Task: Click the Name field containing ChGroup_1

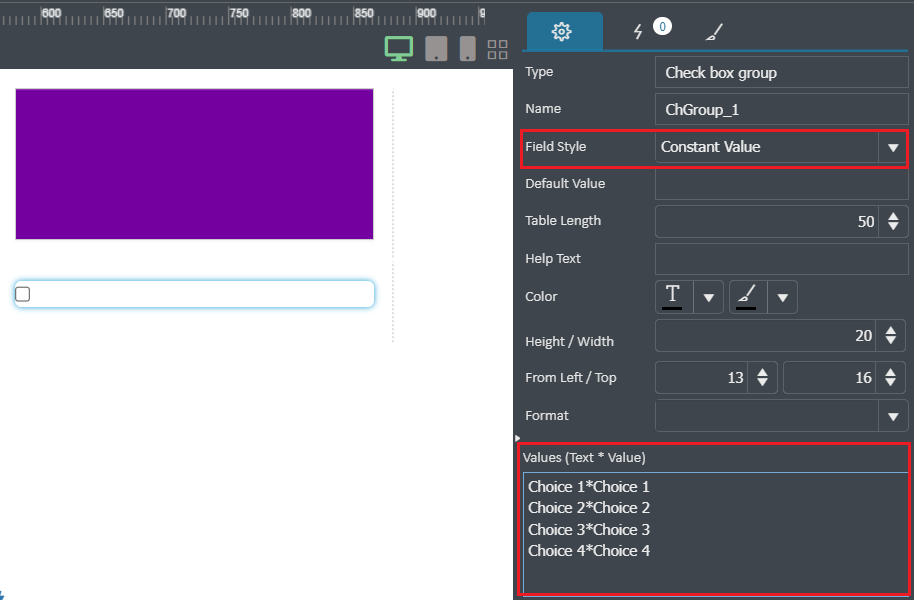Action: [781, 109]
